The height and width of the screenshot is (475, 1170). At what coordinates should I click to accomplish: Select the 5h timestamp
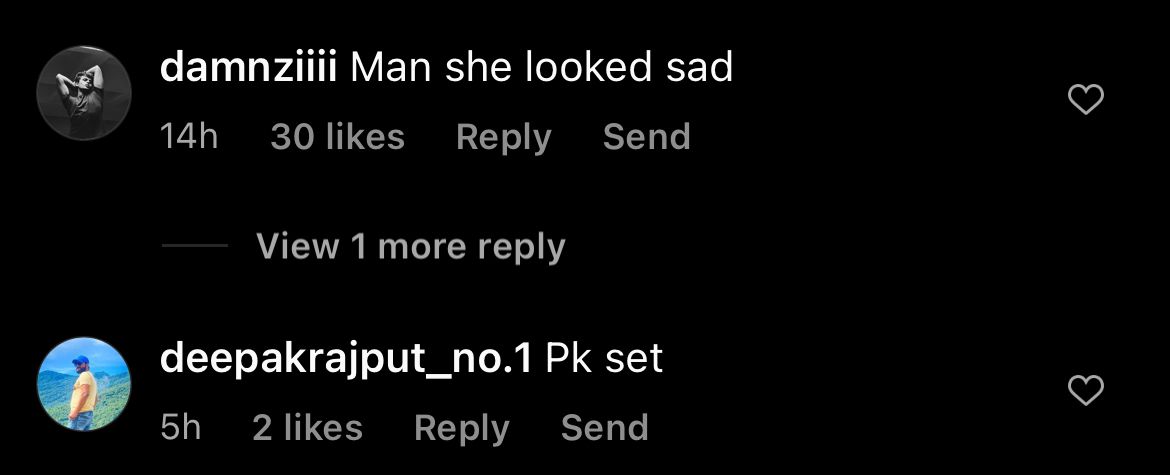(181, 428)
